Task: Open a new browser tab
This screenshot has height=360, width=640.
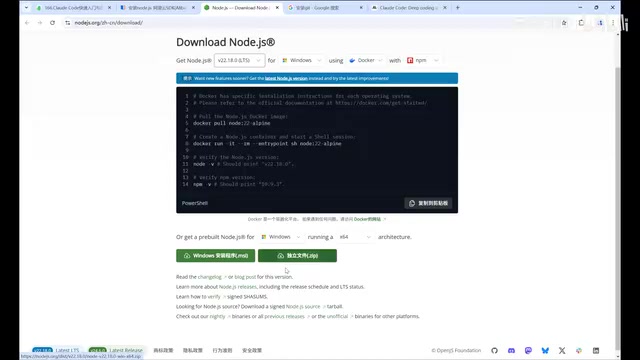Action: [458, 7]
